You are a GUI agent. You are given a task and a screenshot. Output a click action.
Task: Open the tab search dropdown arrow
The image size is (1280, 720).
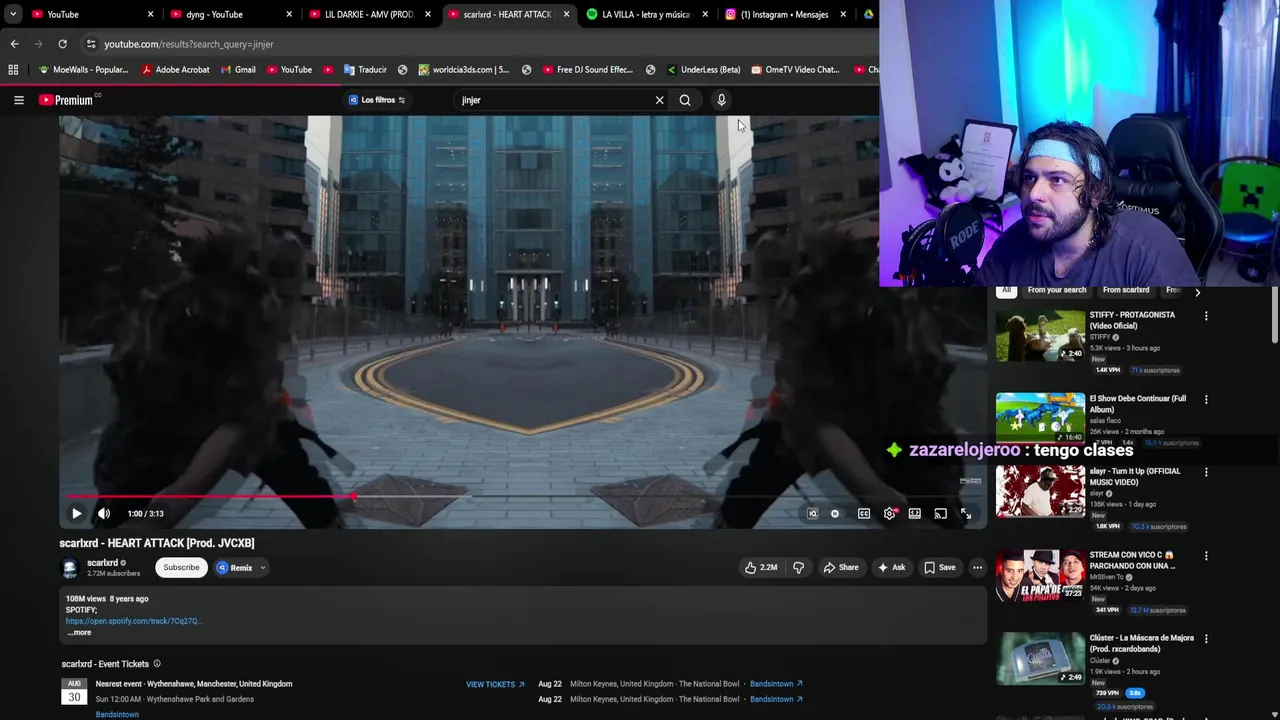click(x=13, y=15)
